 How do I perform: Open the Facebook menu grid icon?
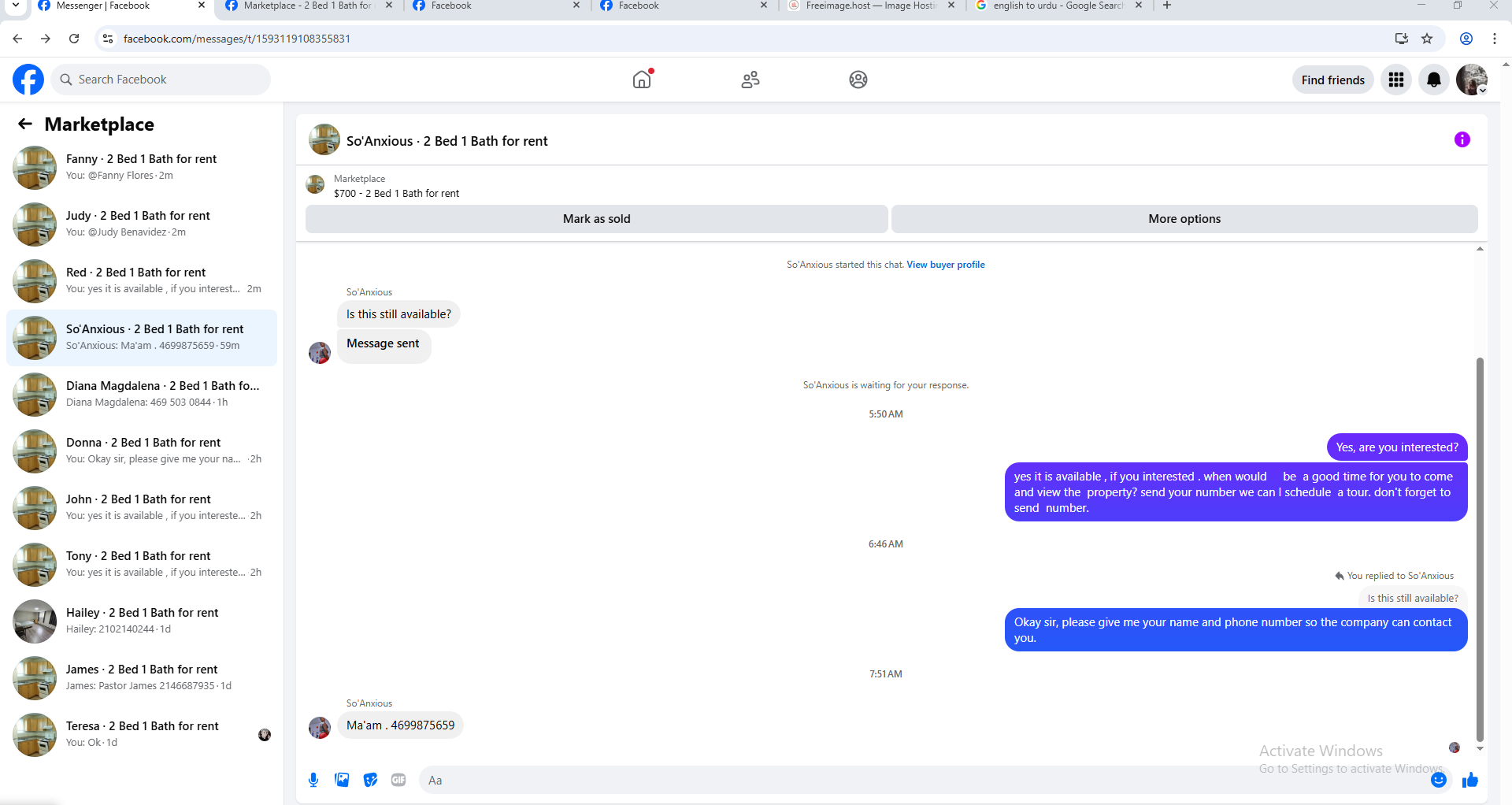pos(1396,80)
